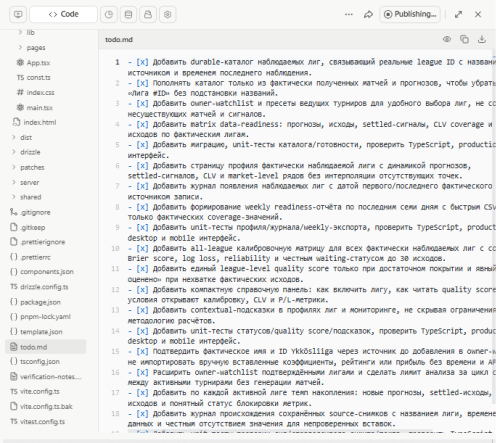Select the Code tab
The height and width of the screenshot is (443, 500).
point(64,15)
